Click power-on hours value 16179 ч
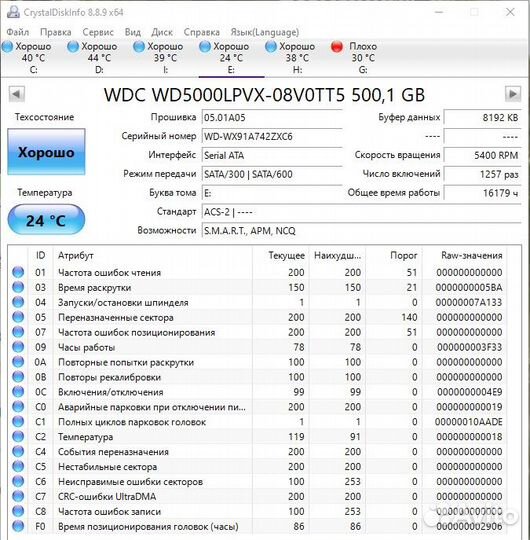The width and height of the screenshot is (530, 540). click(482, 193)
